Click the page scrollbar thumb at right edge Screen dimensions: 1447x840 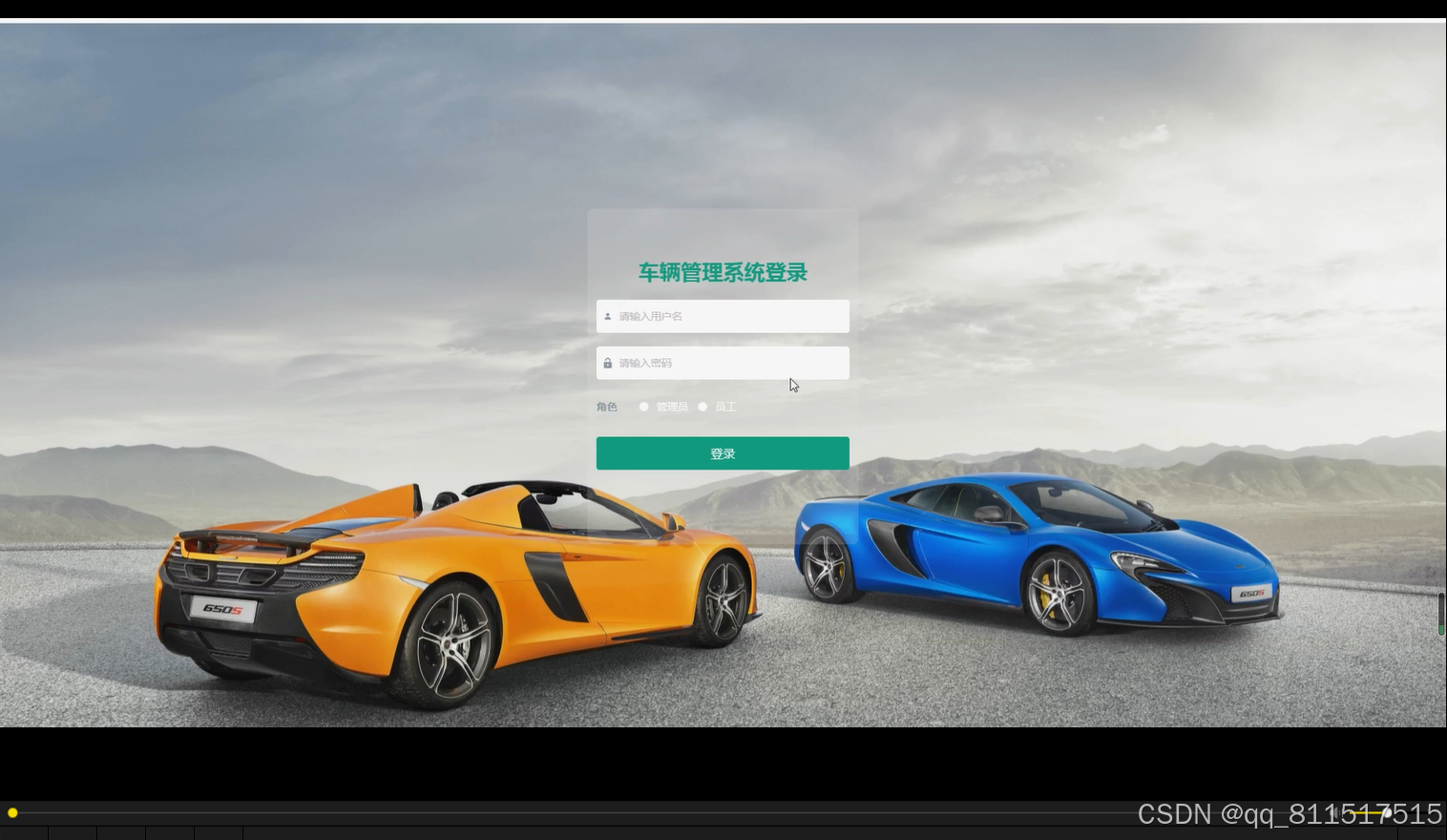(x=1441, y=614)
